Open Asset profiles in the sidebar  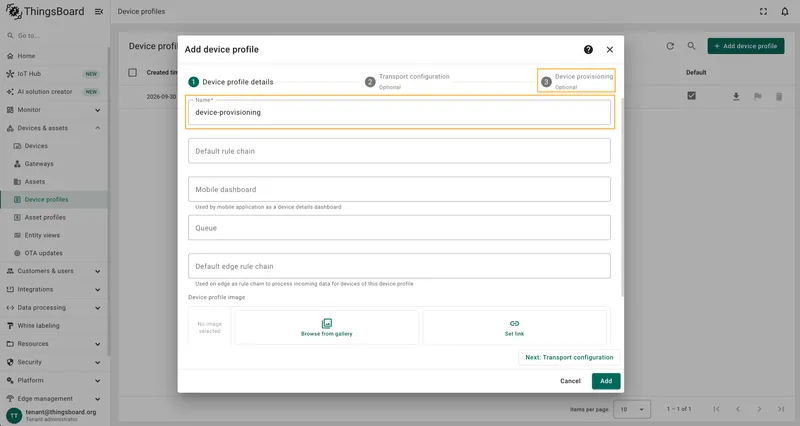tap(54, 217)
